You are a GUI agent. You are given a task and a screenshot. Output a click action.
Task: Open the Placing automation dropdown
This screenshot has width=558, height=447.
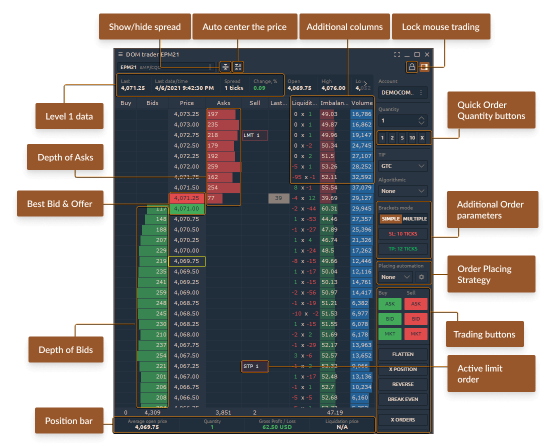tap(395, 277)
